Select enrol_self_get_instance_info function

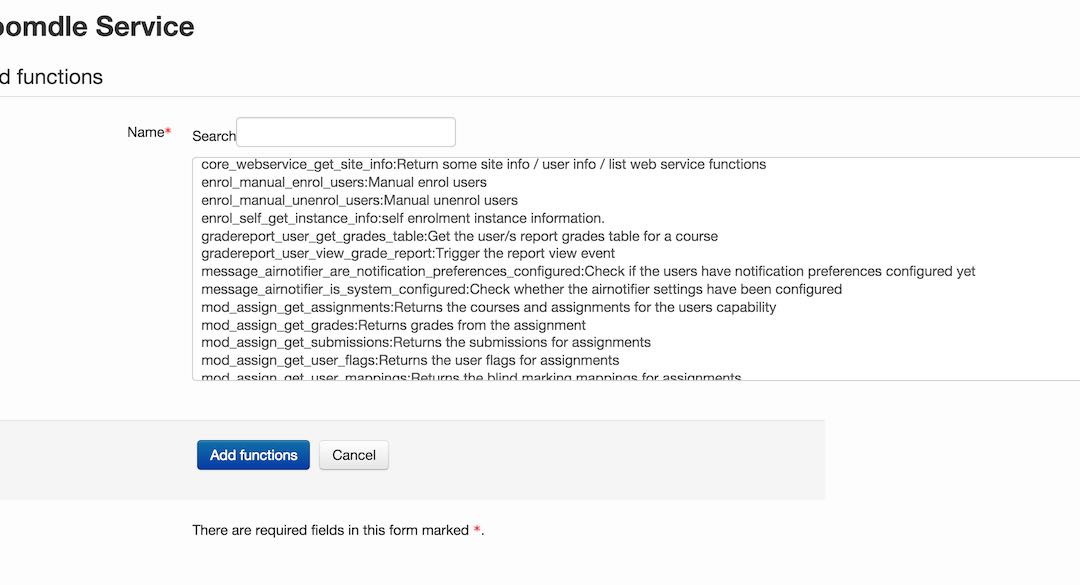(402, 218)
